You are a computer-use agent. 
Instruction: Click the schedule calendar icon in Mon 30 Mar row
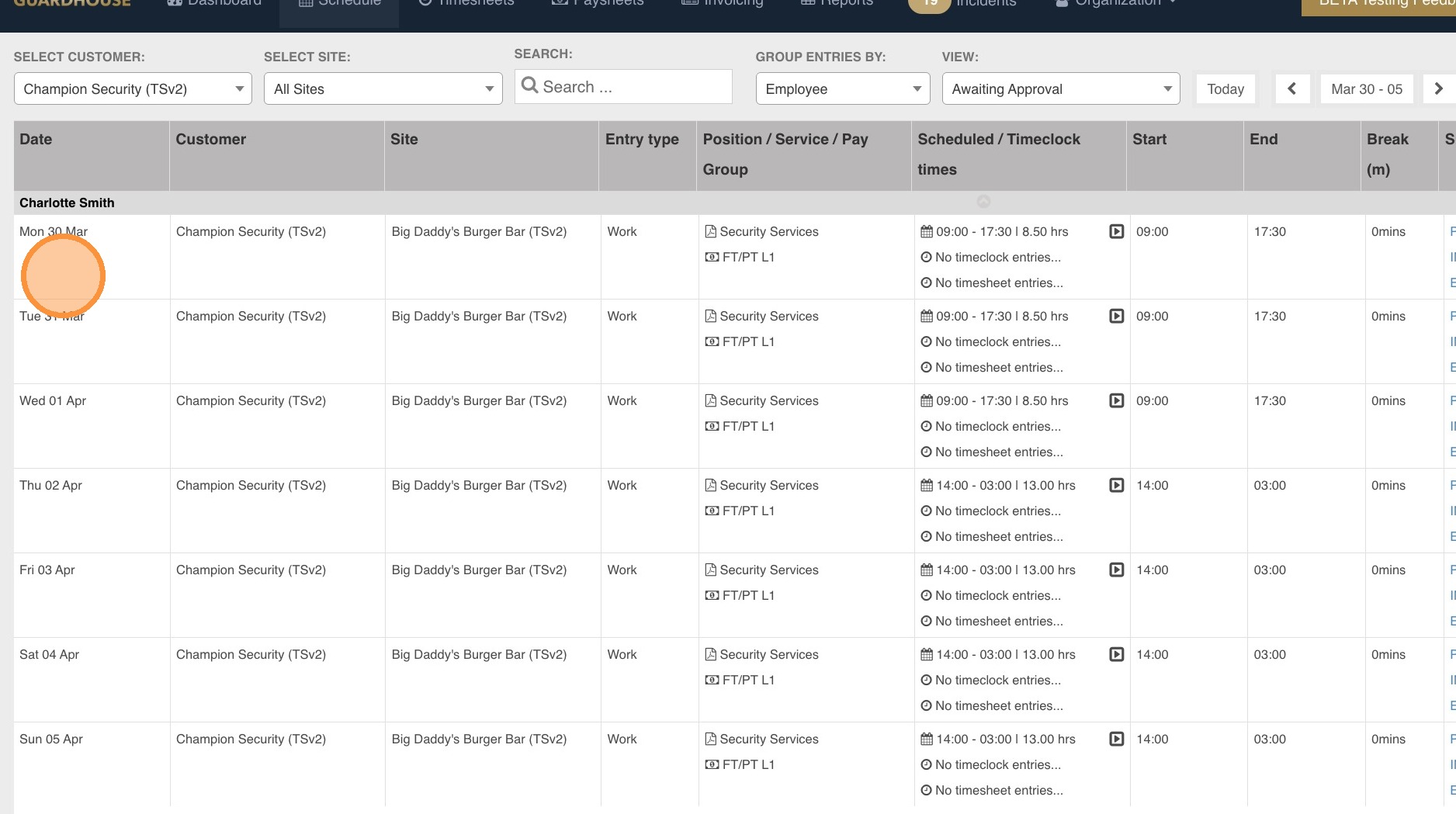point(927,231)
